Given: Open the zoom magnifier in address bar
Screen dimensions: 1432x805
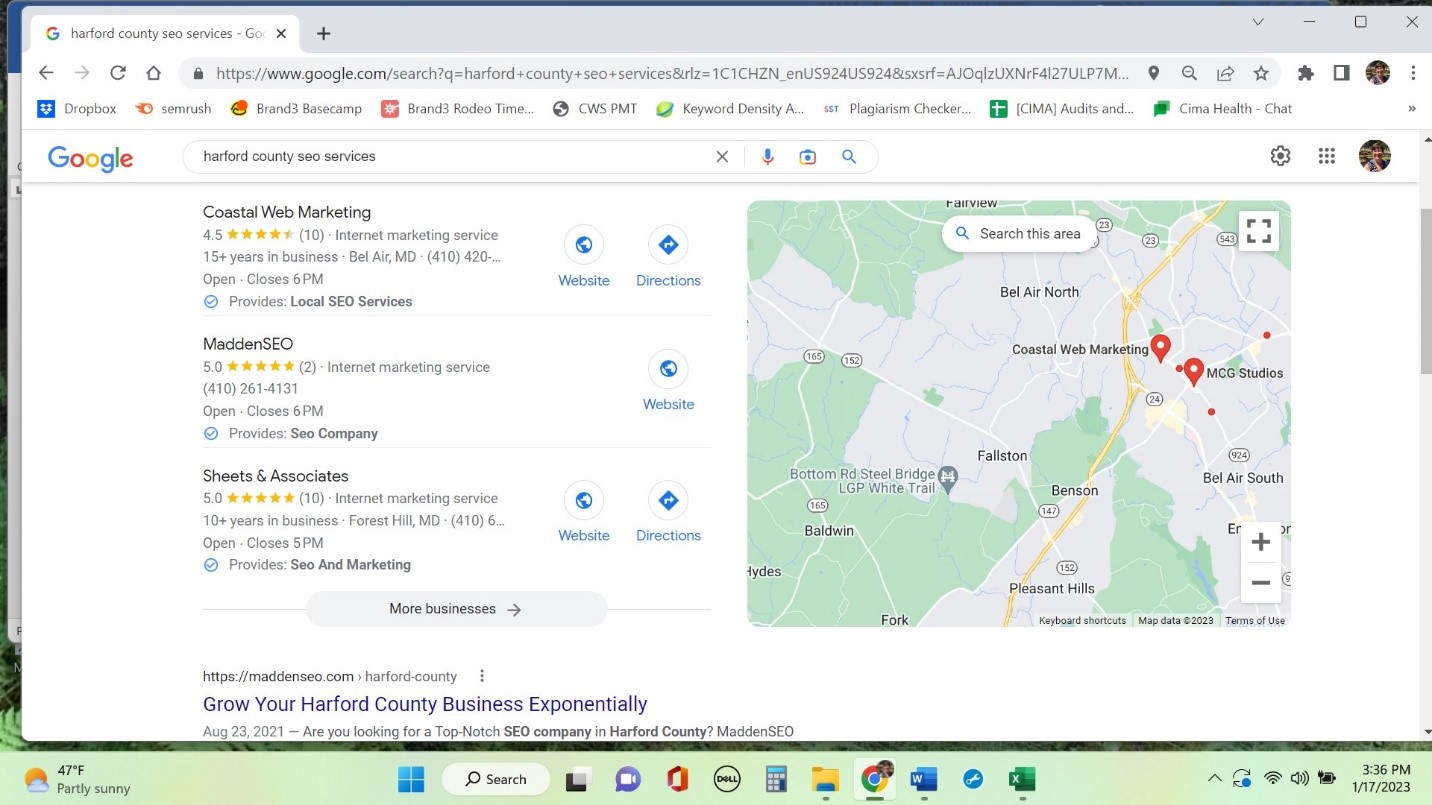Looking at the screenshot, I should click(x=1189, y=73).
